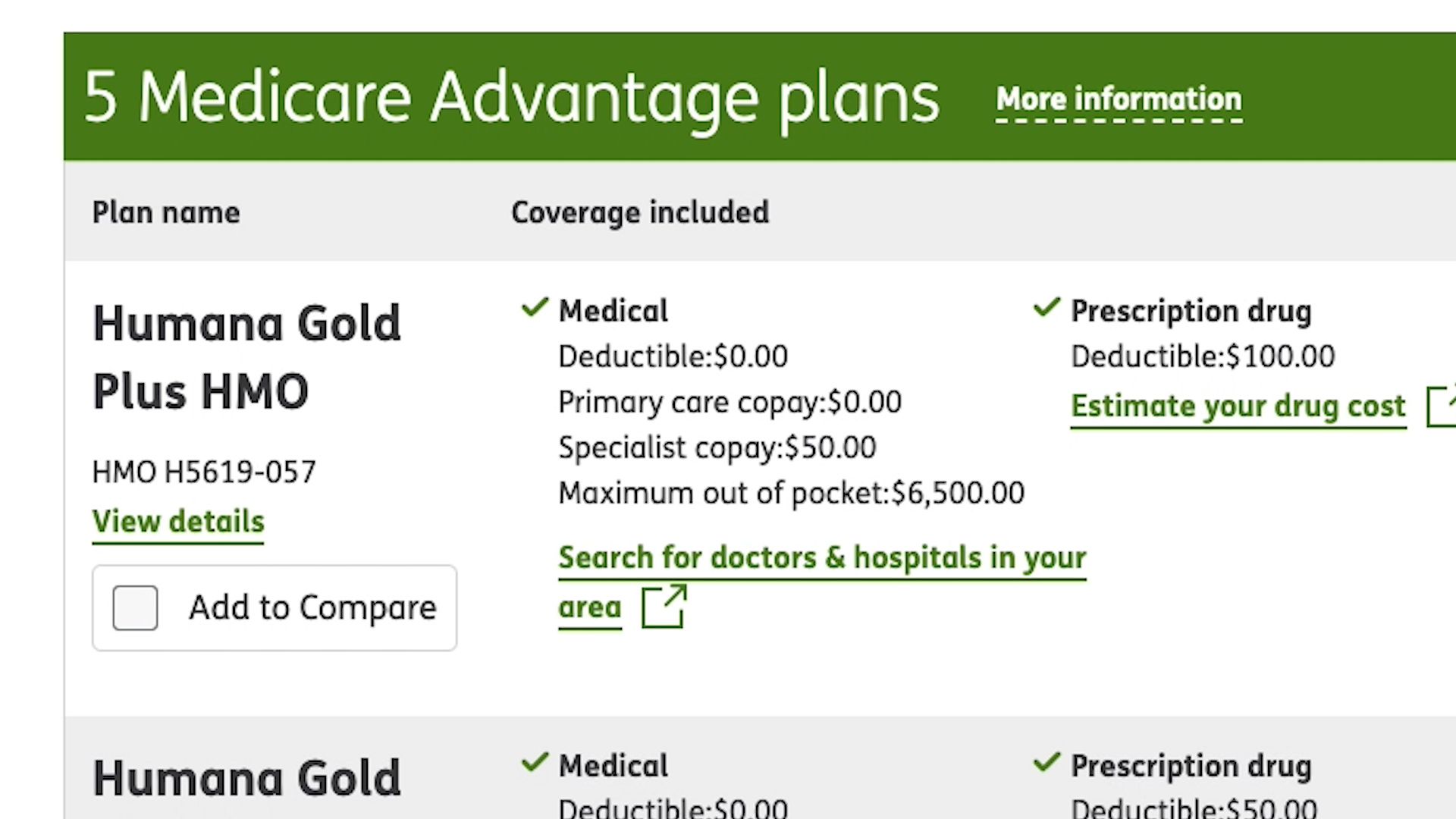The image size is (1456, 819).
Task: Click external link icon after the word area
Action: [x=664, y=606]
